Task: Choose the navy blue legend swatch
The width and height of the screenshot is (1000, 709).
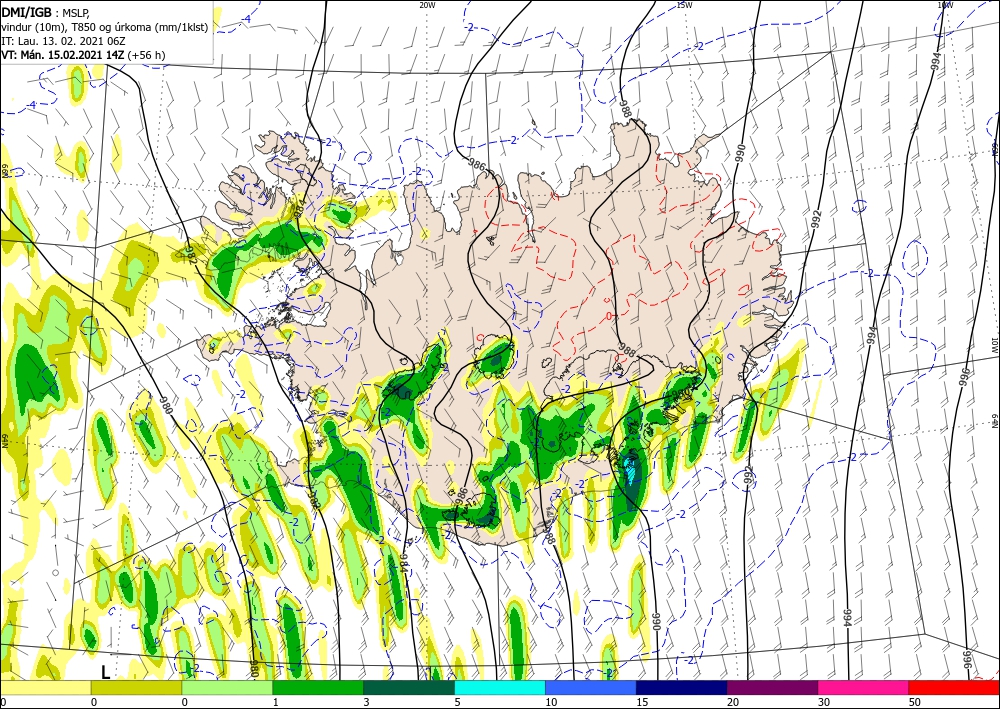Action: 682,687
